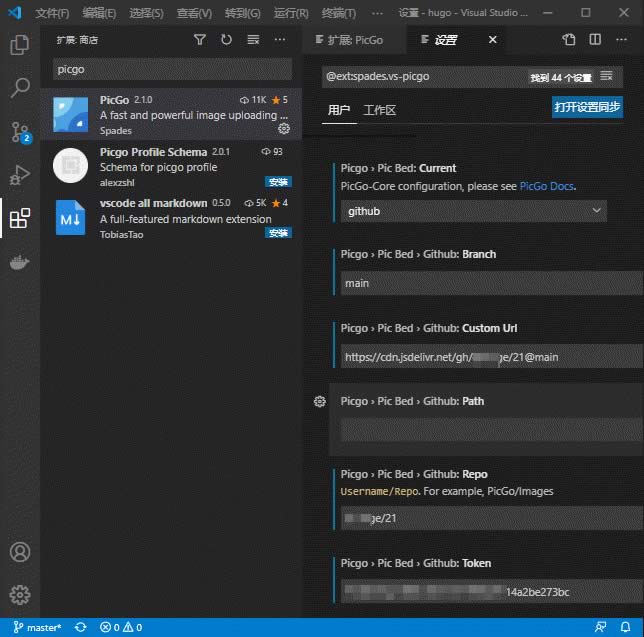The width and height of the screenshot is (644, 637).
Task: Select the PicGo 2.1.0 extension entry
Action: [171, 114]
